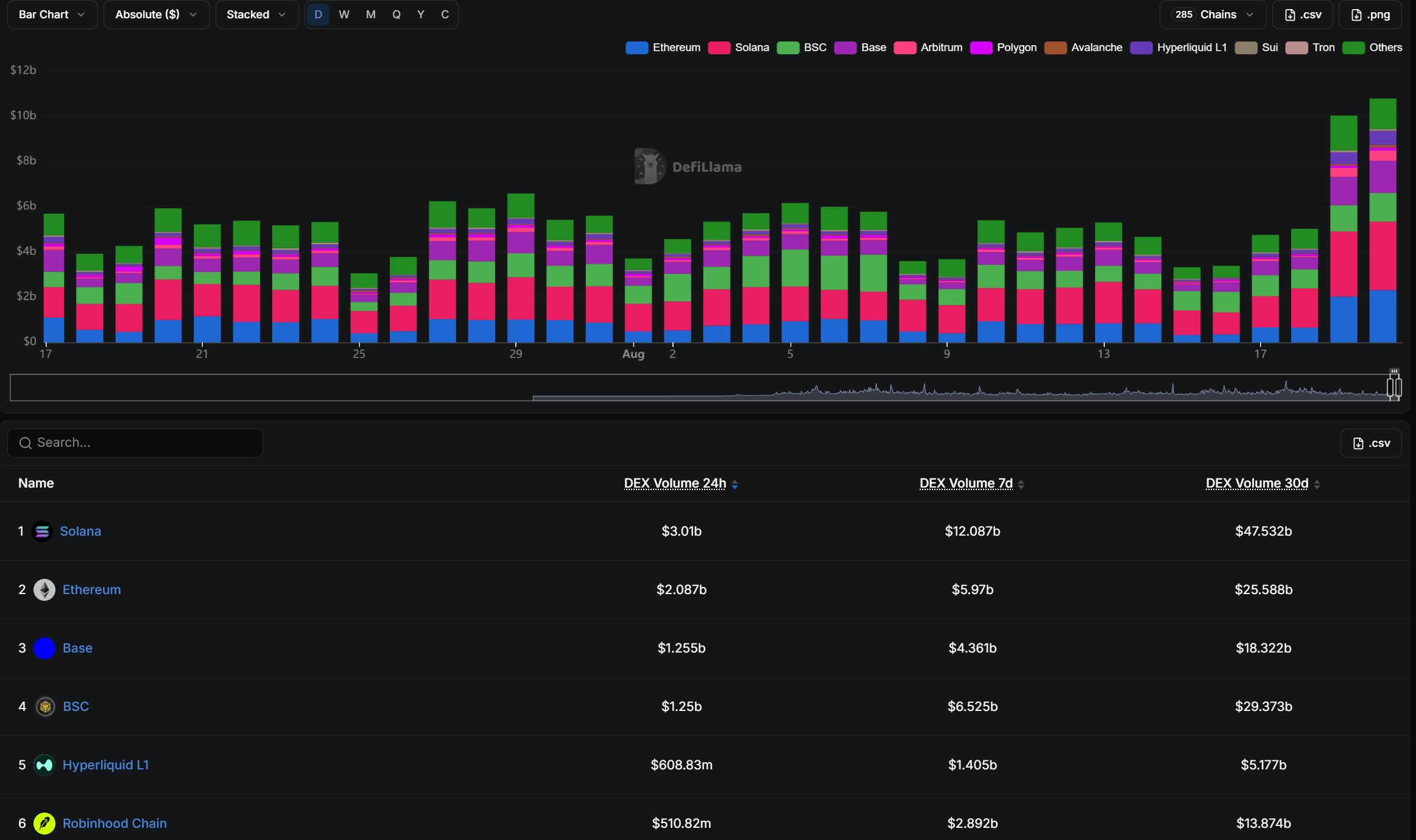Screen dimensions: 1416x840
Task: Open the Hyperliquid L1 chain link
Action: pyautogui.click(x=105, y=765)
